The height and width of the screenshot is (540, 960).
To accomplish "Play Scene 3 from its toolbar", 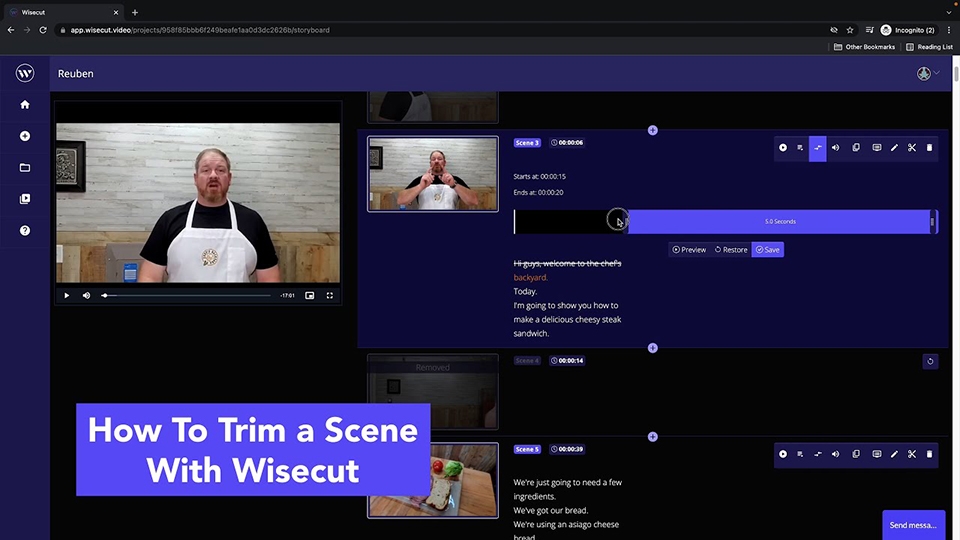I will pyautogui.click(x=783, y=148).
